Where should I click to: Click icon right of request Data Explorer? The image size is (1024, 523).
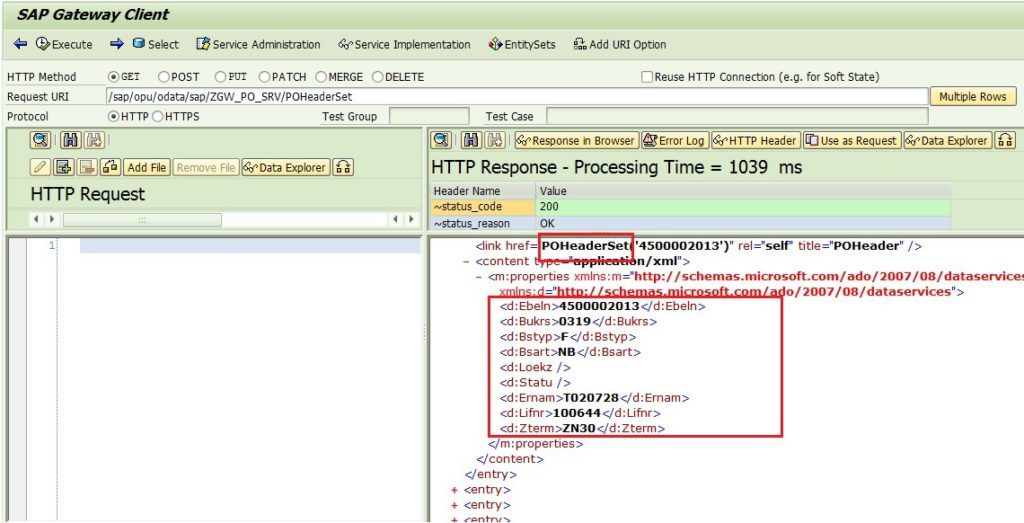click(x=343, y=167)
